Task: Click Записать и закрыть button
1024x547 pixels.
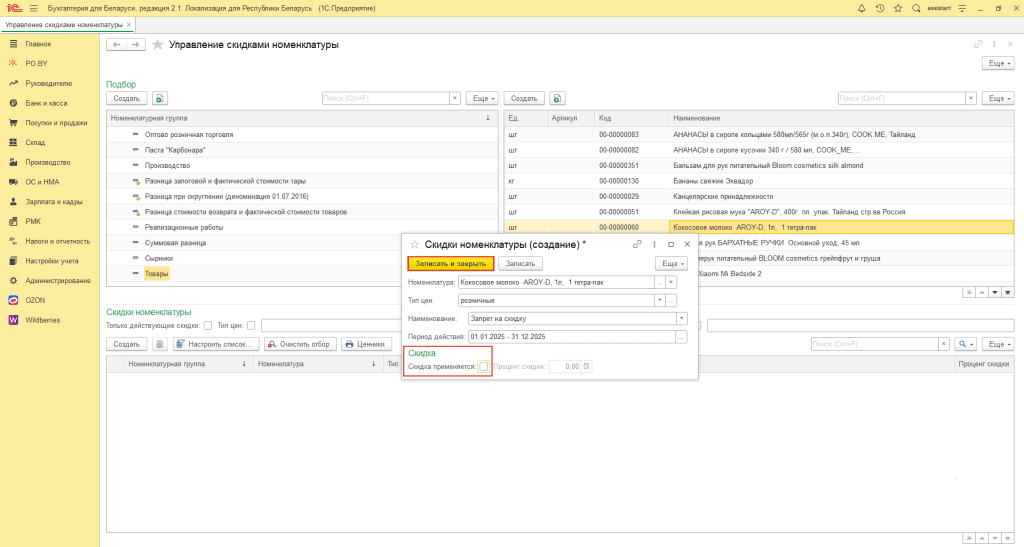Action: tap(451, 264)
